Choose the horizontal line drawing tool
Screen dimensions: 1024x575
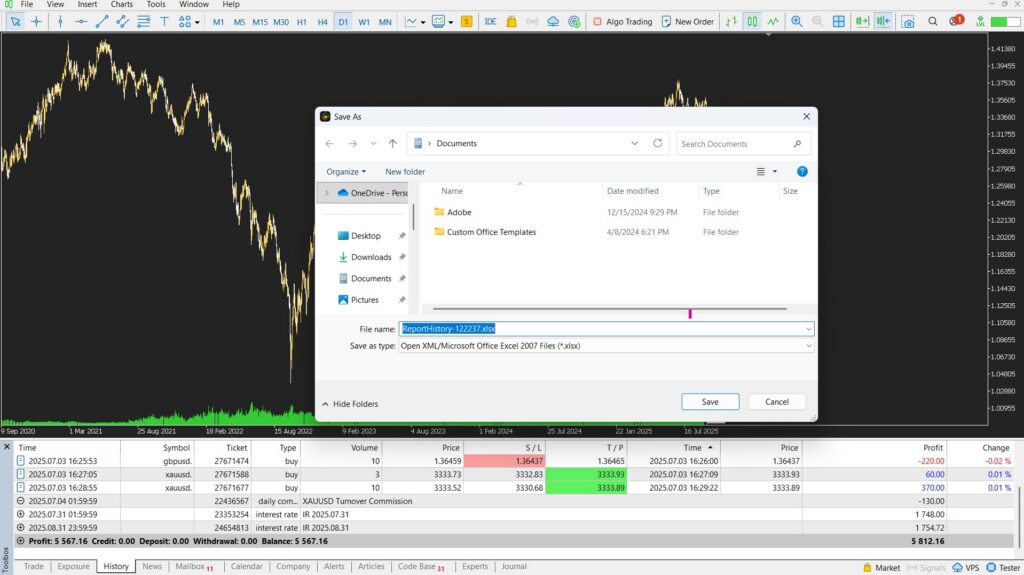(81, 22)
